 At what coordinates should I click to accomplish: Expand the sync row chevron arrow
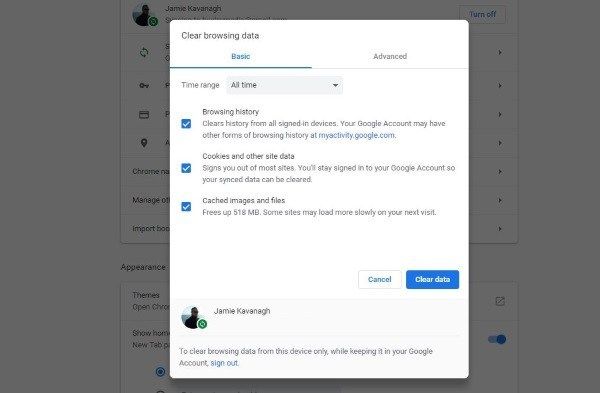coord(500,52)
